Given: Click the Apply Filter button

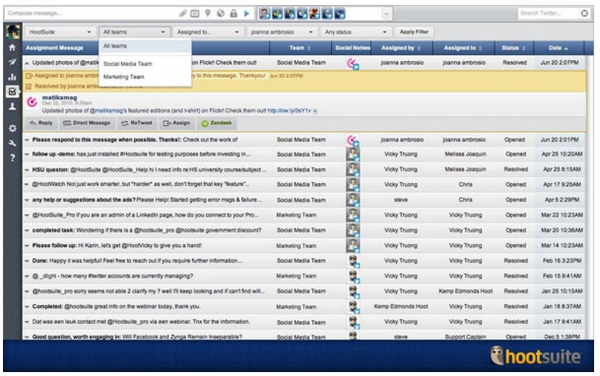Looking at the screenshot, I should point(414,32).
